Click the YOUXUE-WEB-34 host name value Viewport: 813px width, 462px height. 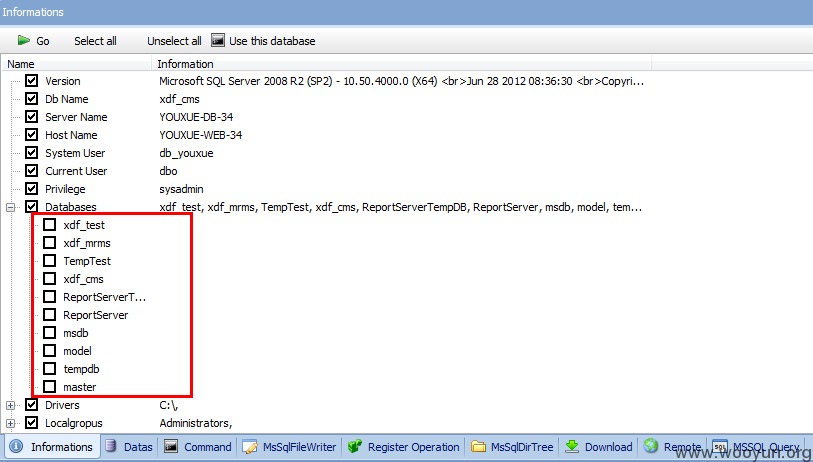pyautogui.click(x=200, y=135)
